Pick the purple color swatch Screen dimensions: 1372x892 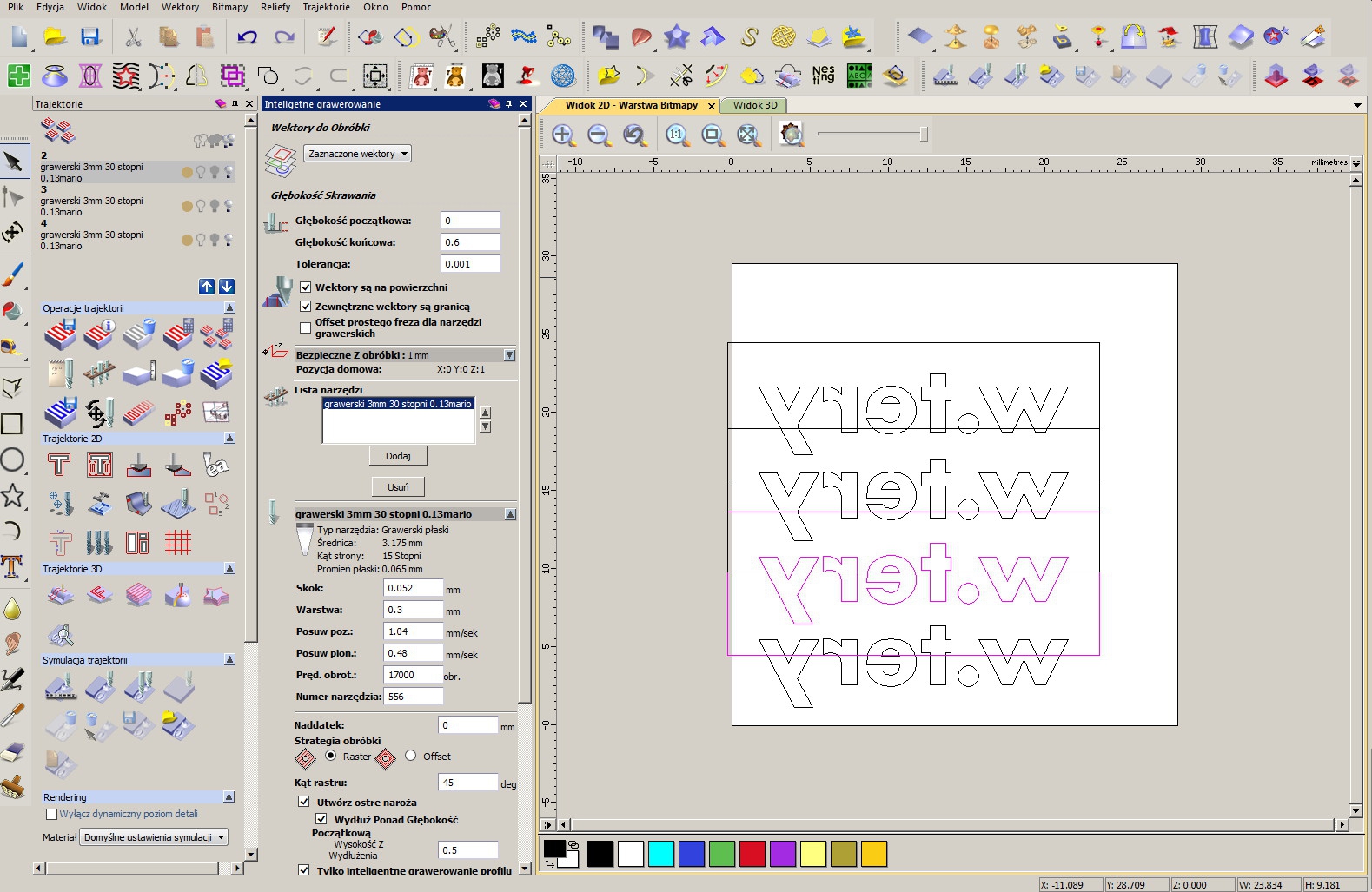(x=783, y=854)
